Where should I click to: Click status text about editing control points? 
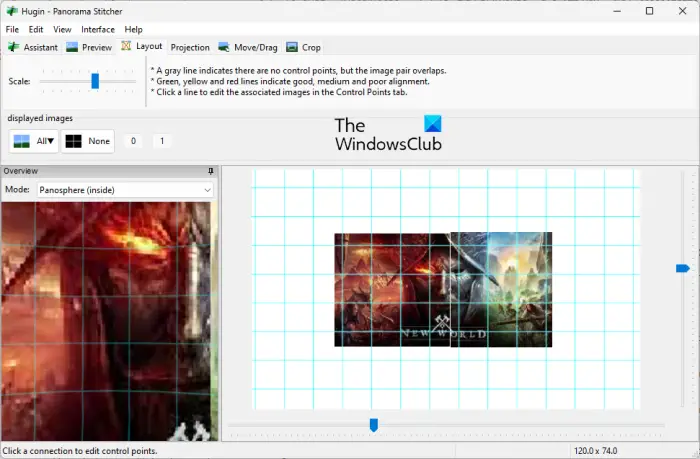point(80,451)
